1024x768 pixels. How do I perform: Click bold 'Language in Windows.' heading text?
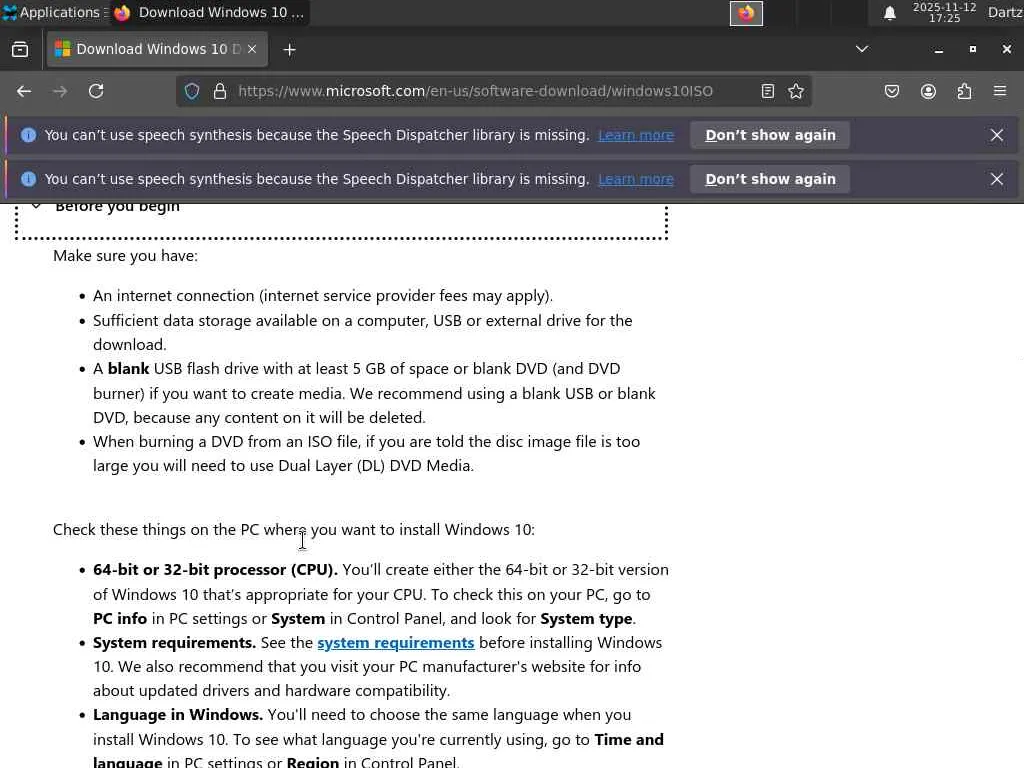(178, 714)
